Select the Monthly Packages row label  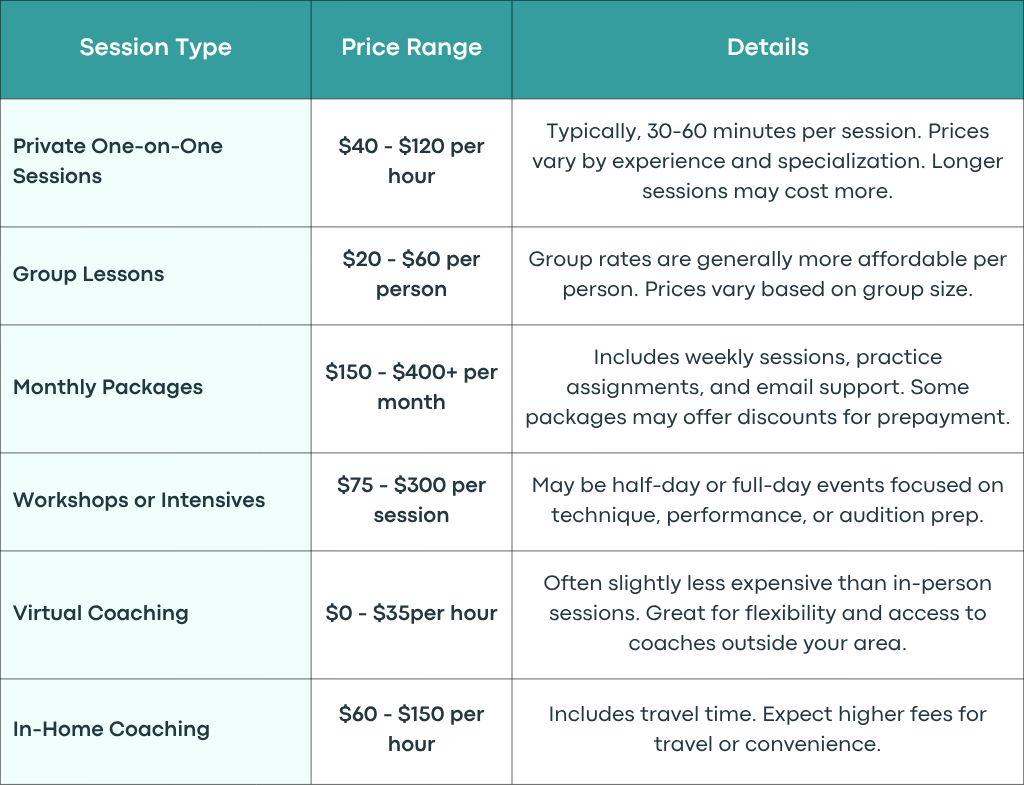pos(108,387)
